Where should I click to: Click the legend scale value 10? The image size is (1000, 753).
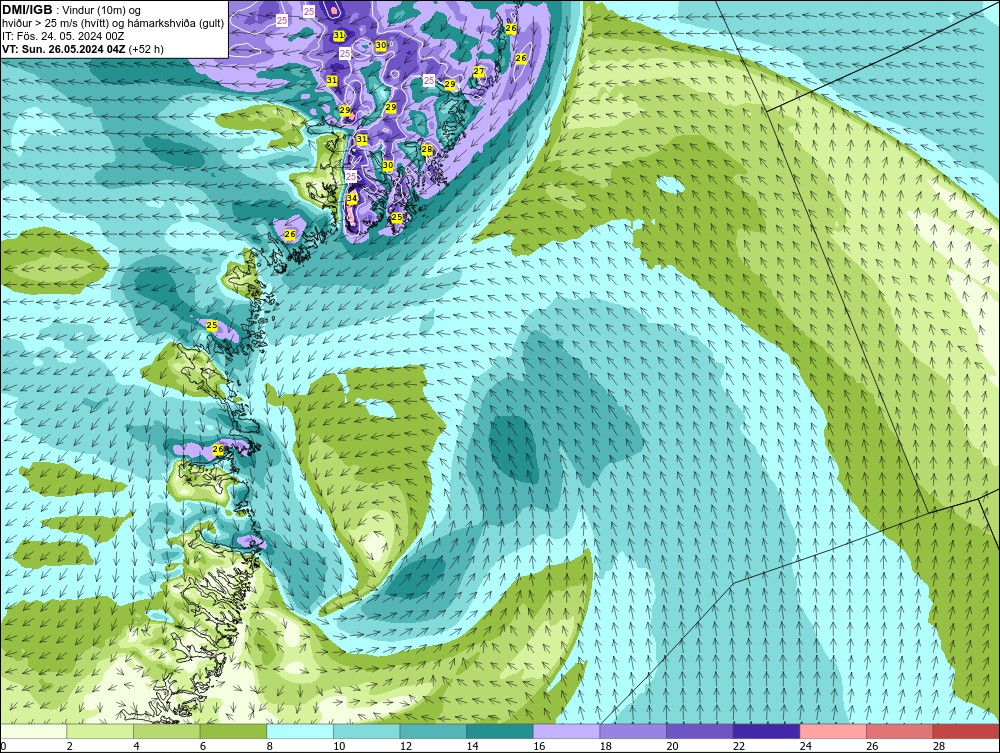point(339,746)
